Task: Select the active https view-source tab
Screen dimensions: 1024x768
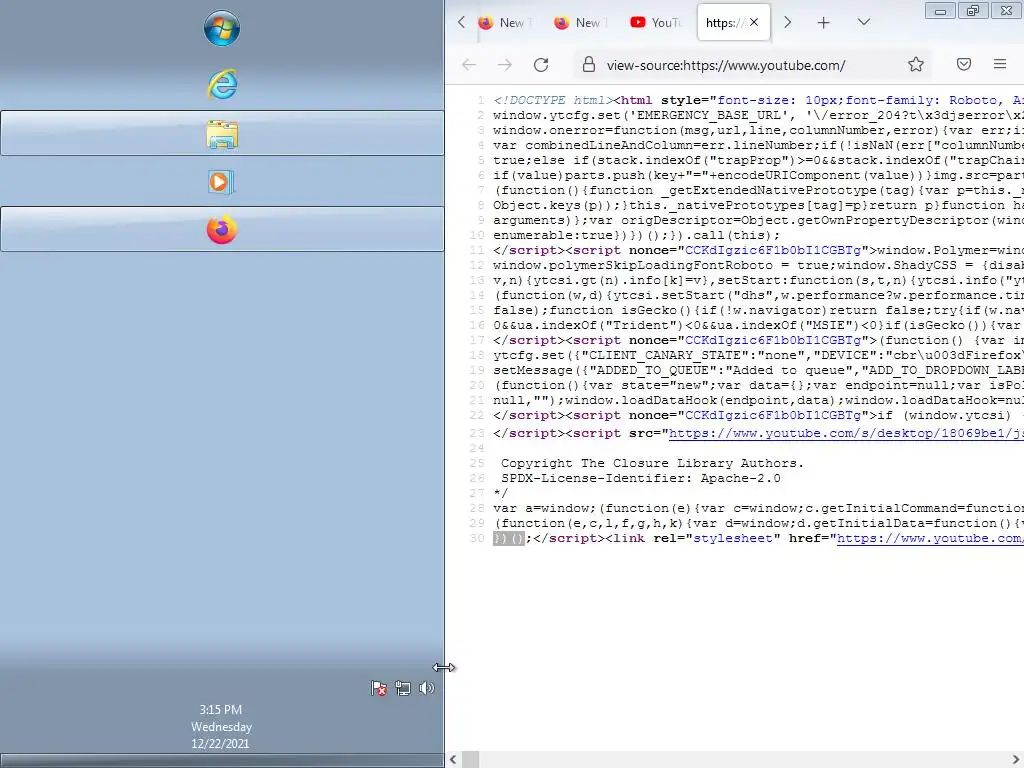Action: 724,23
